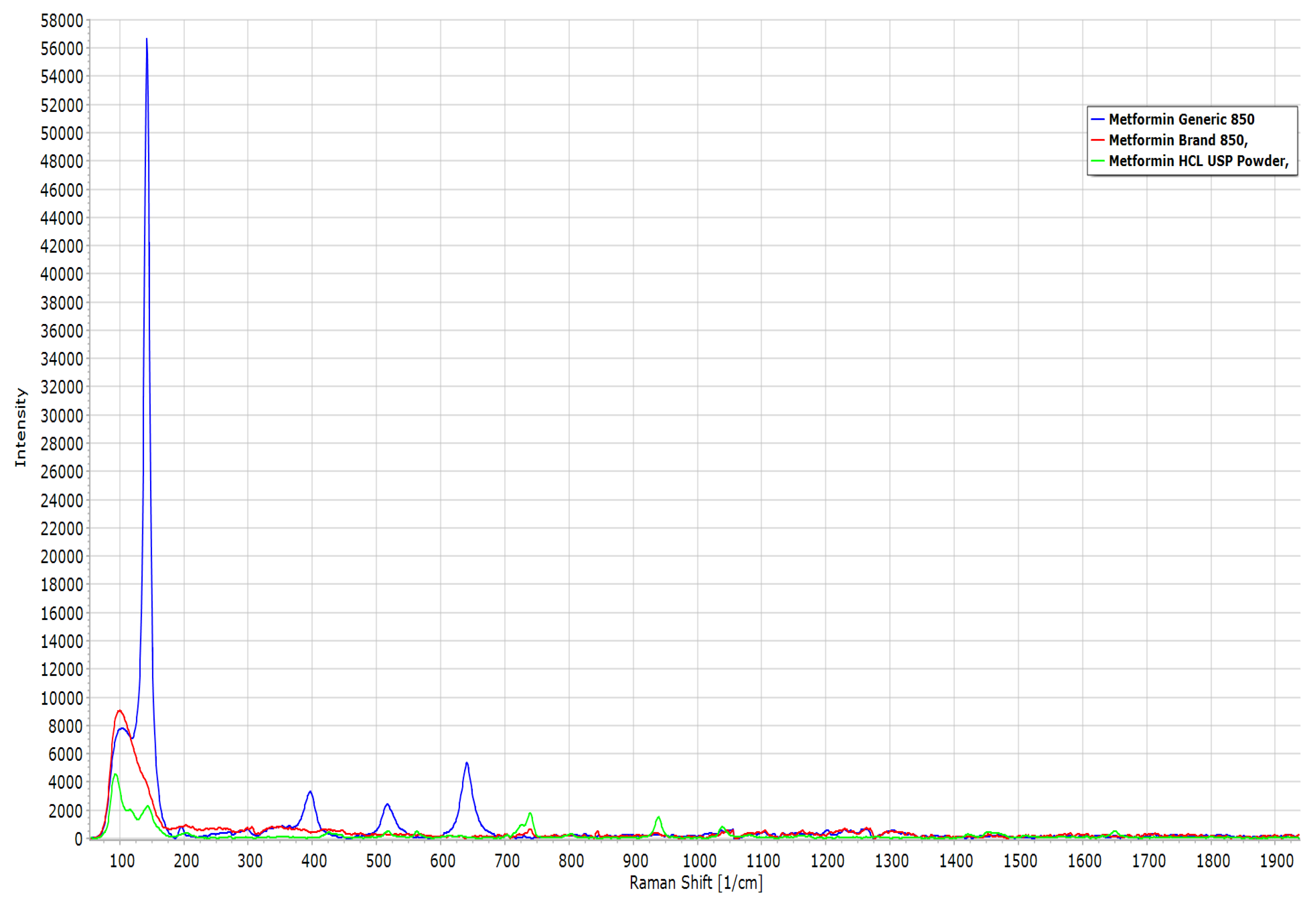Select Metformin HCL USP Powder legend entry
Viewport: 1316px width, 901px height.
point(1198,162)
